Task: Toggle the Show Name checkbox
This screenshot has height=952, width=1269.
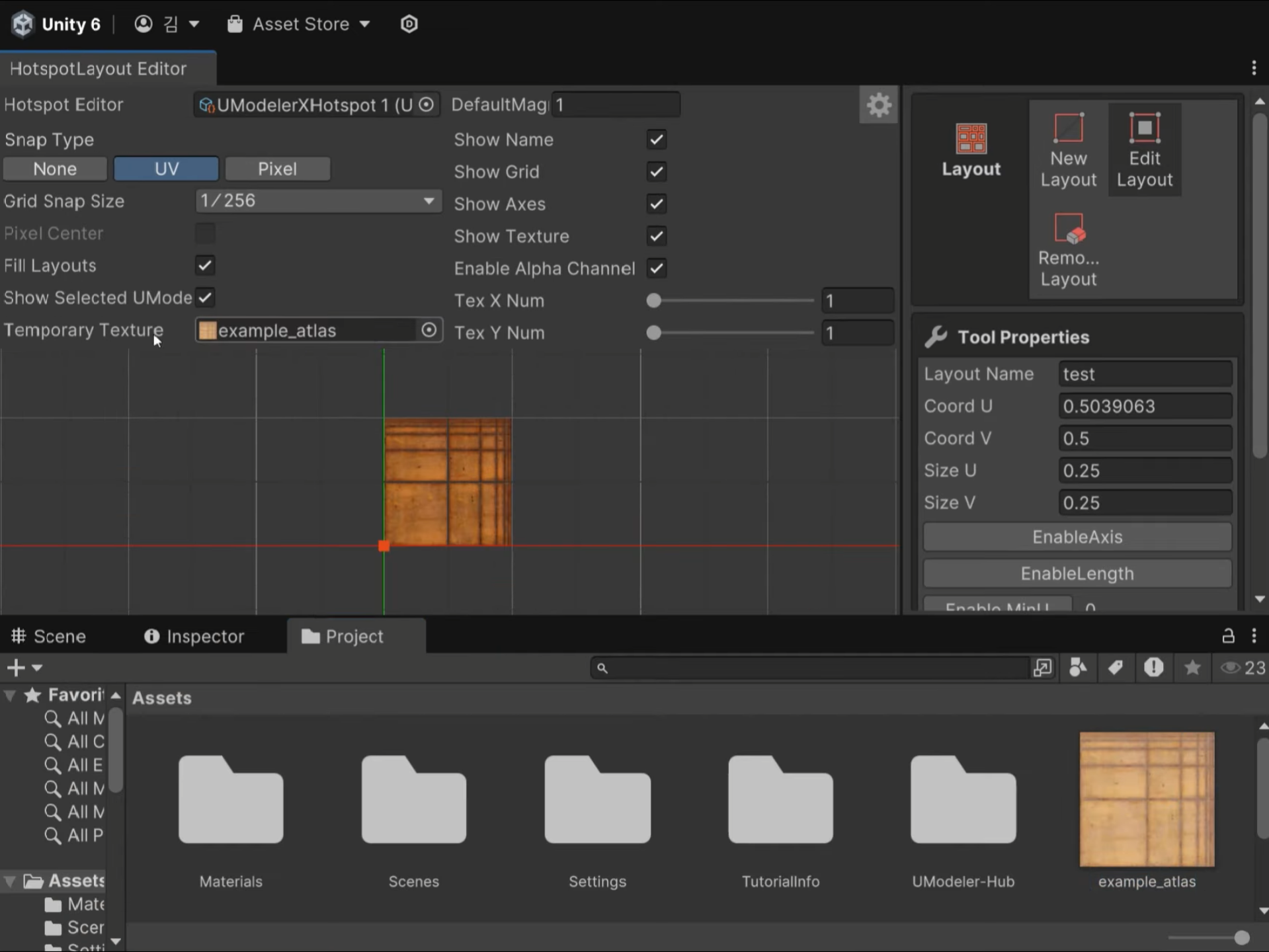Action: click(x=656, y=139)
